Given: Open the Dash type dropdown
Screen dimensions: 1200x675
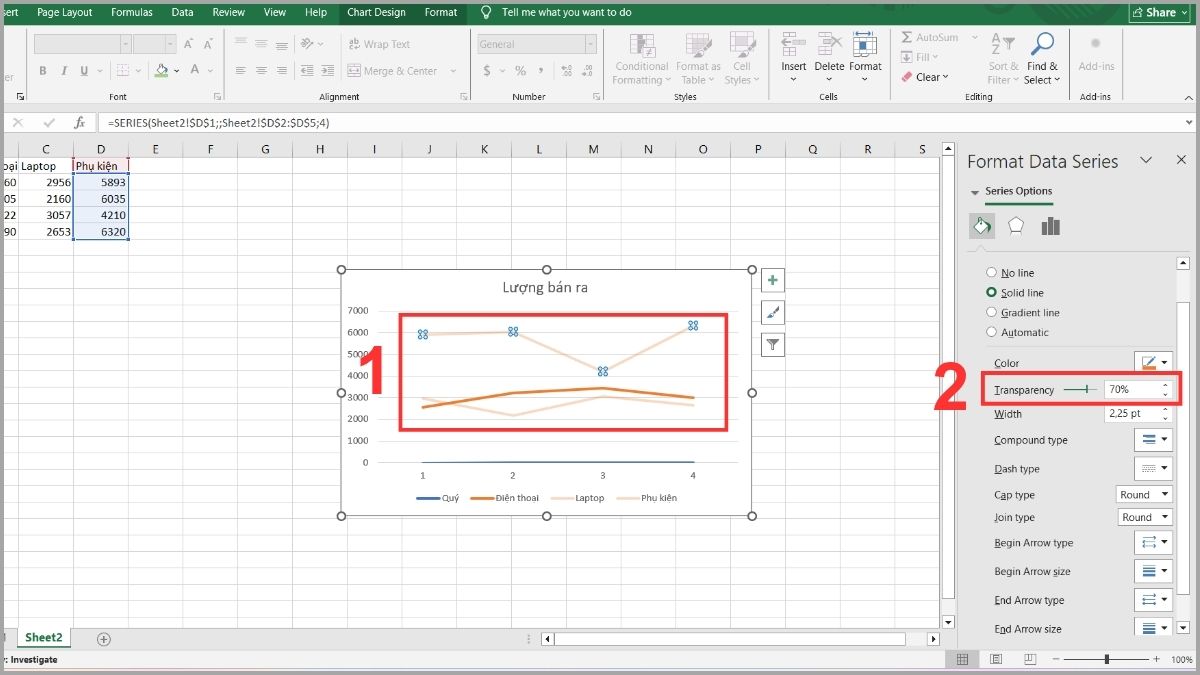Looking at the screenshot, I should 1152,468.
